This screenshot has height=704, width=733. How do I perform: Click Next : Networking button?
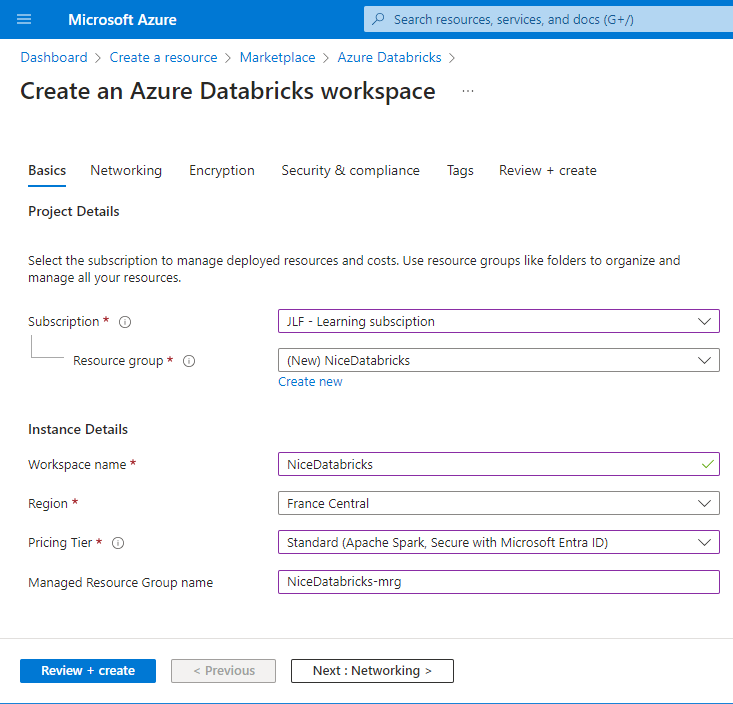click(372, 671)
